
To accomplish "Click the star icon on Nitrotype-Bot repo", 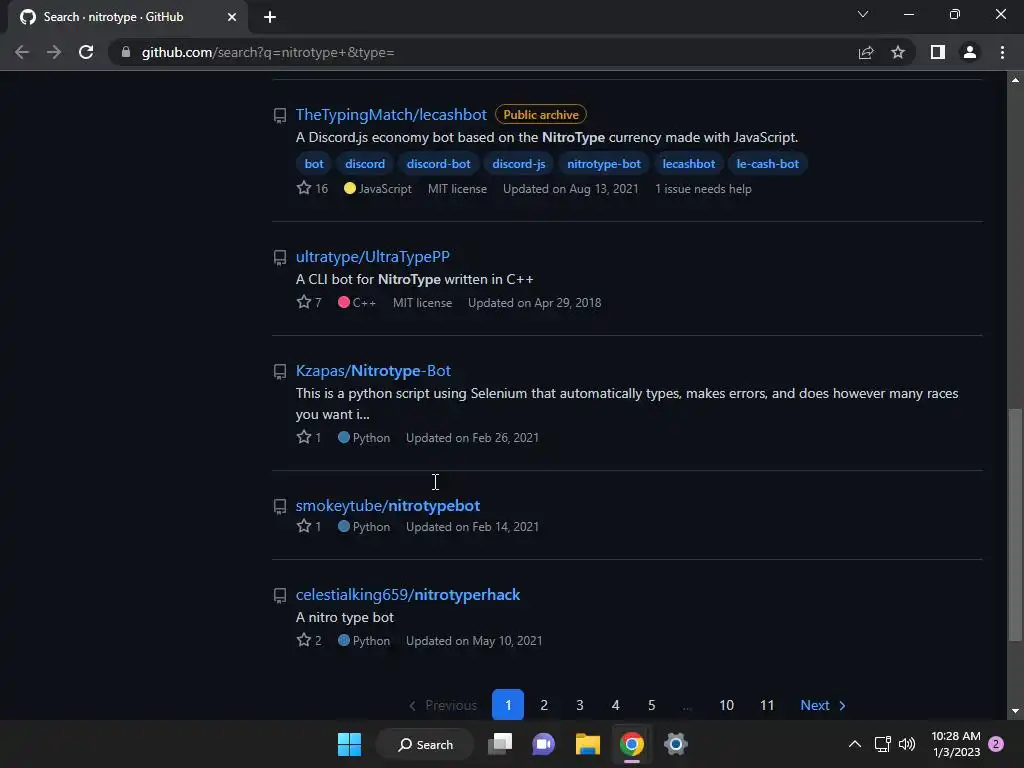I will coord(304,437).
